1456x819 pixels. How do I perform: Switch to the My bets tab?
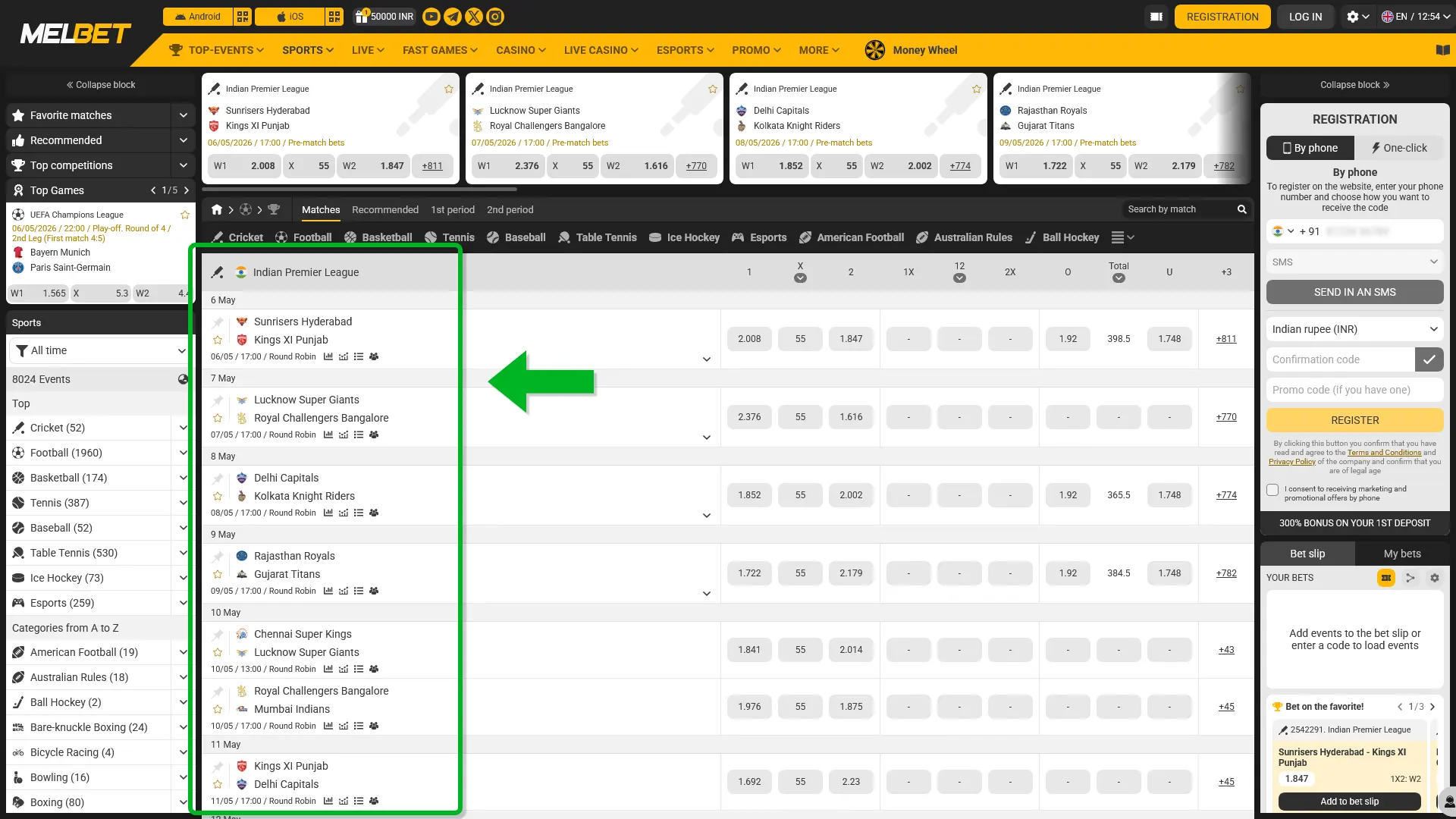[1402, 554]
